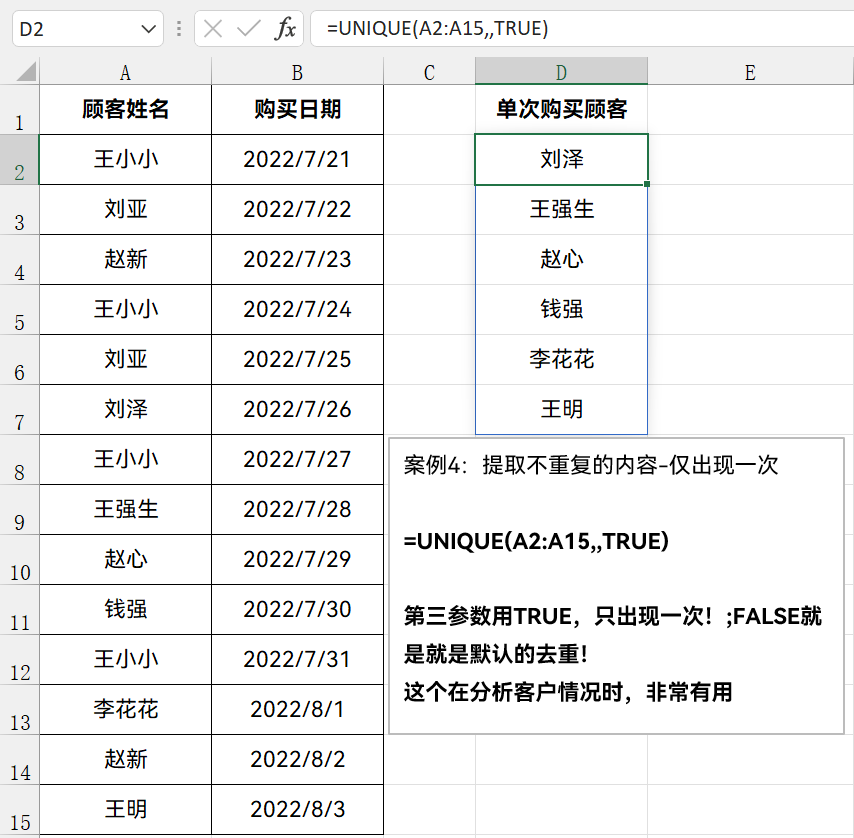Click date cell 2022/7/28
Viewport: 854px width, 838px height.
(297, 510)
